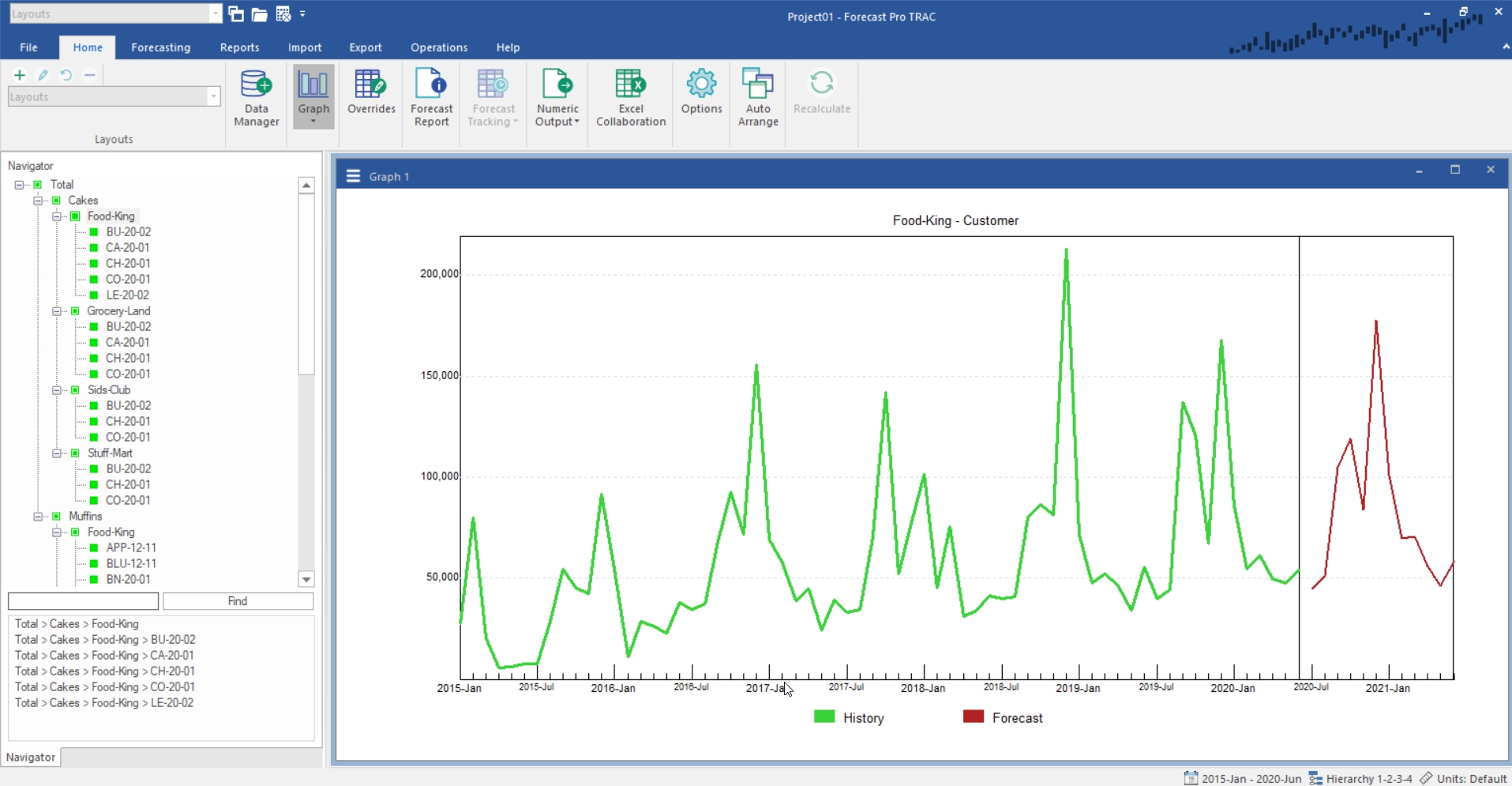Open the Graph button dropdown arrow
Screen dimensions: 1512x786
[x=313, y=121]
